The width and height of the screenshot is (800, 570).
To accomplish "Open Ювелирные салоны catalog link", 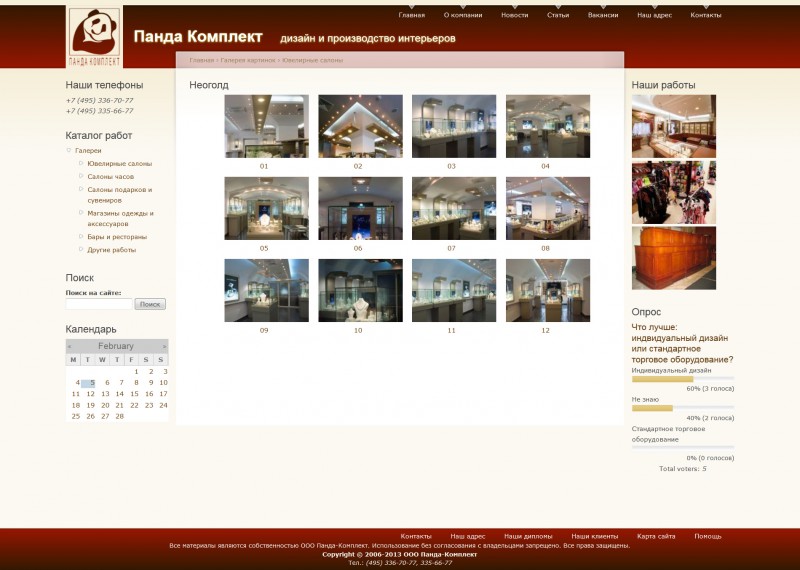I will (x=119, y=164).
